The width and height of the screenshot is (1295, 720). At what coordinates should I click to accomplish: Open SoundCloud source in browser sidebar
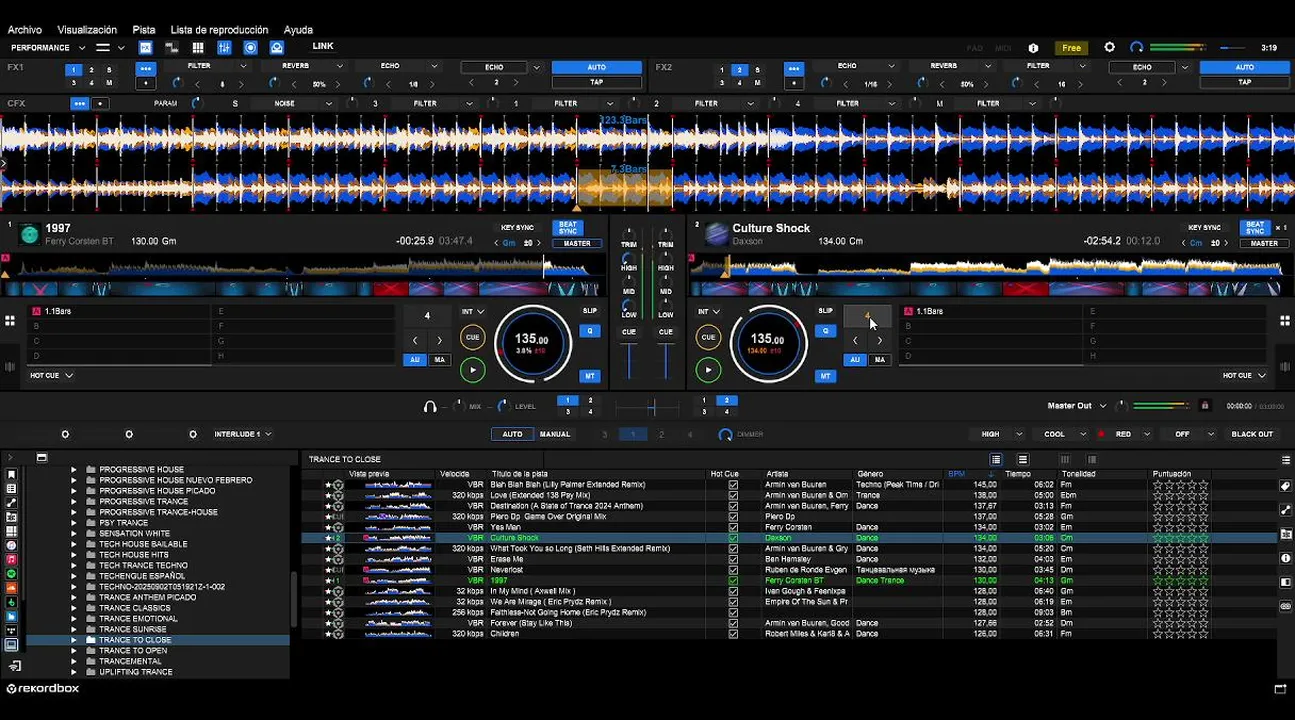(11, 588)
